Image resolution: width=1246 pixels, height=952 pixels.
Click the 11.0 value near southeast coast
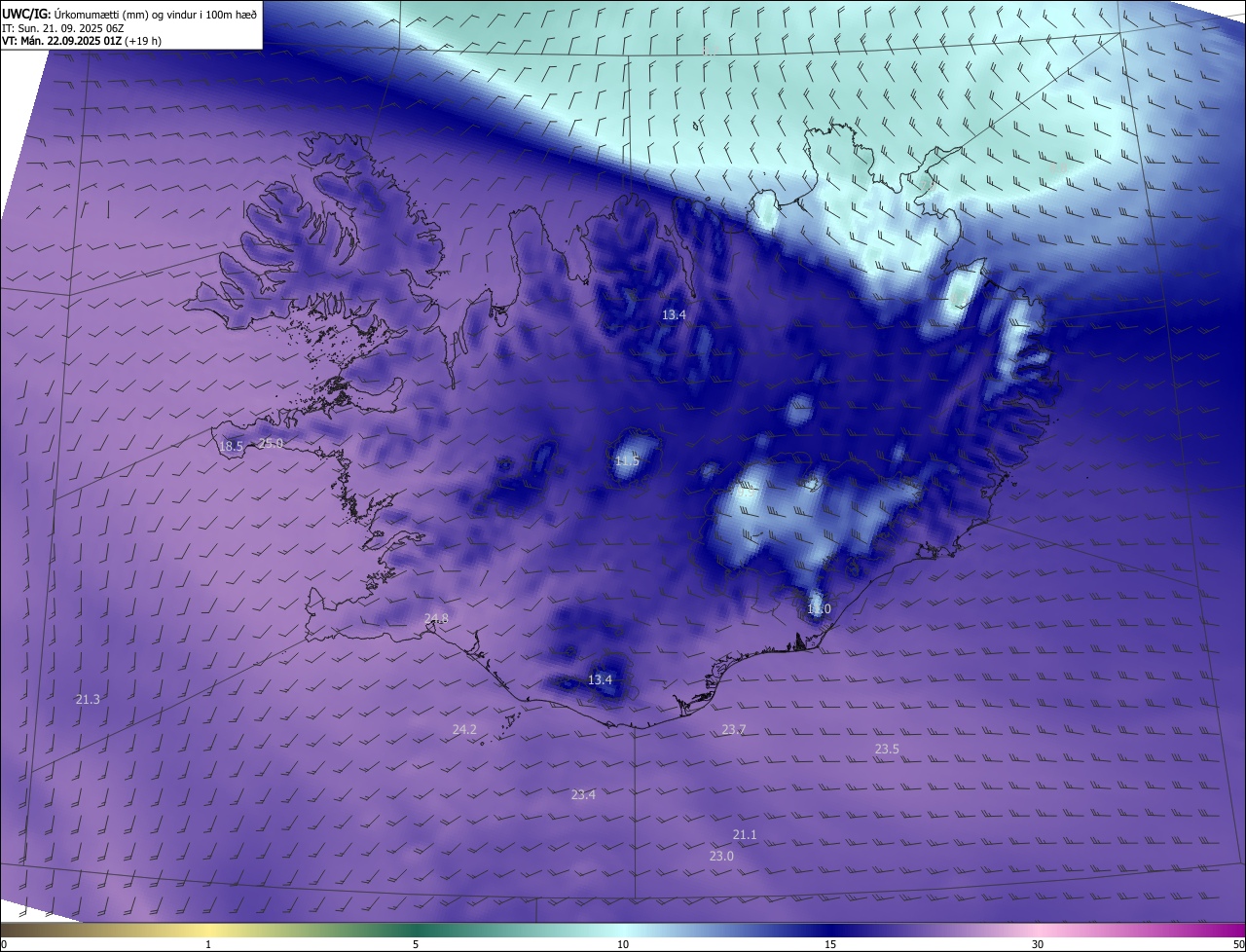point(819,609)
